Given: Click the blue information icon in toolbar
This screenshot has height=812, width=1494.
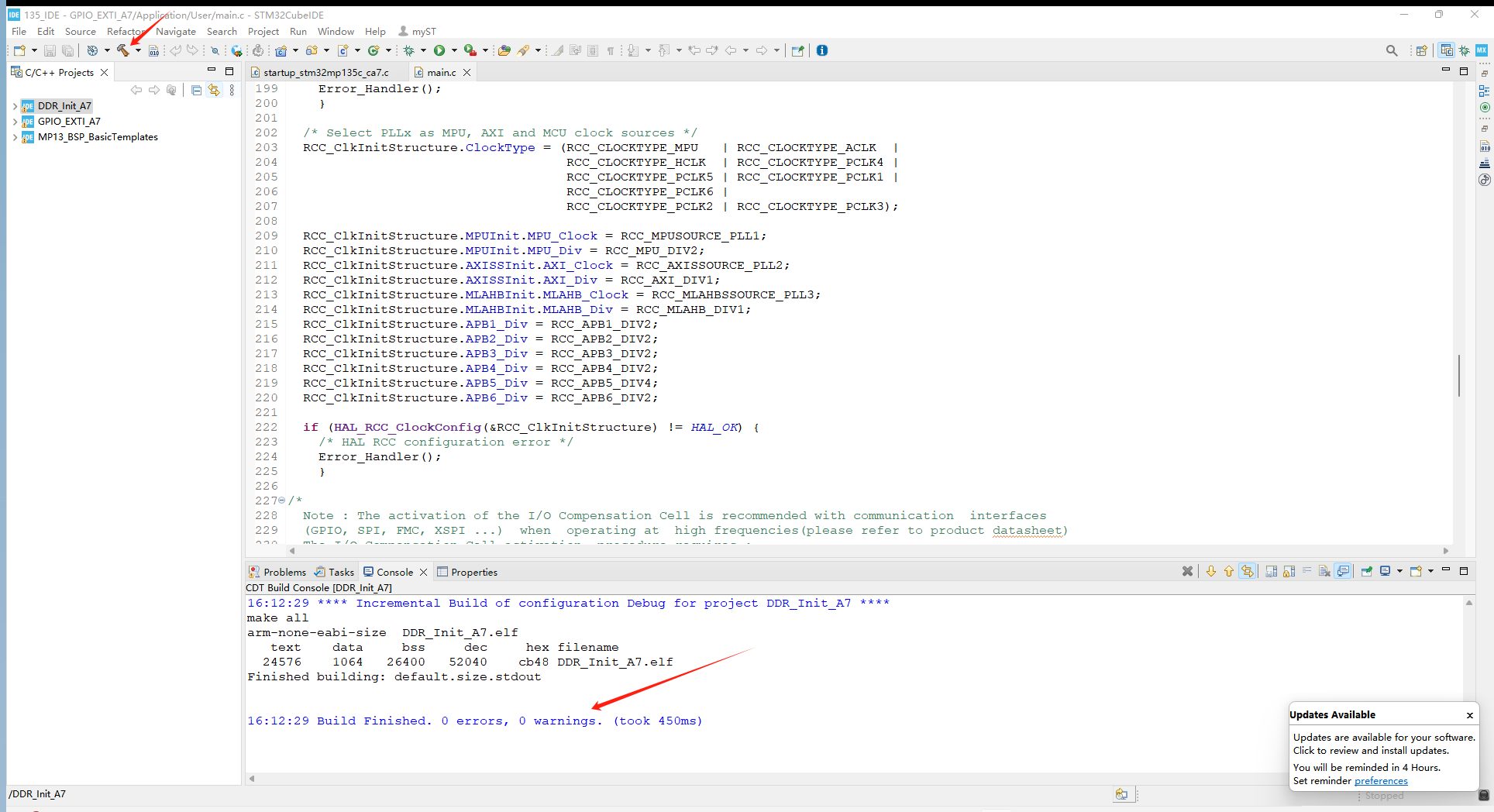Looking at the screenshot, I should (x=822, y=50).
